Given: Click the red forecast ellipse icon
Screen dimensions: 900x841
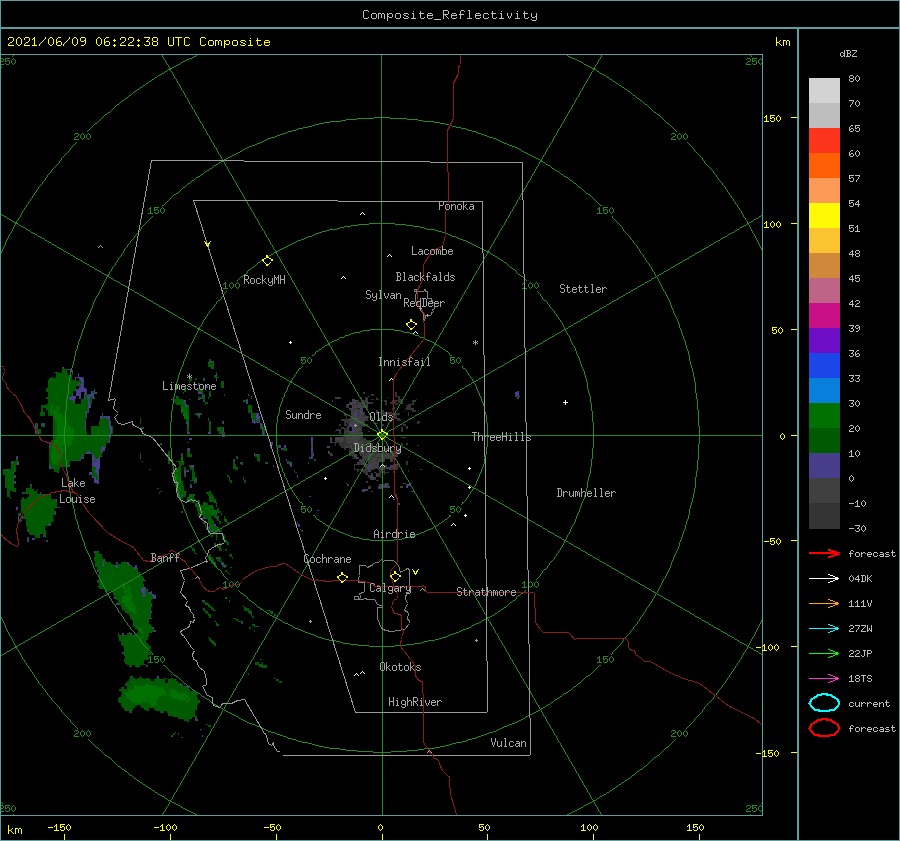Looking at the screenshot, I should tap(824, 728).
